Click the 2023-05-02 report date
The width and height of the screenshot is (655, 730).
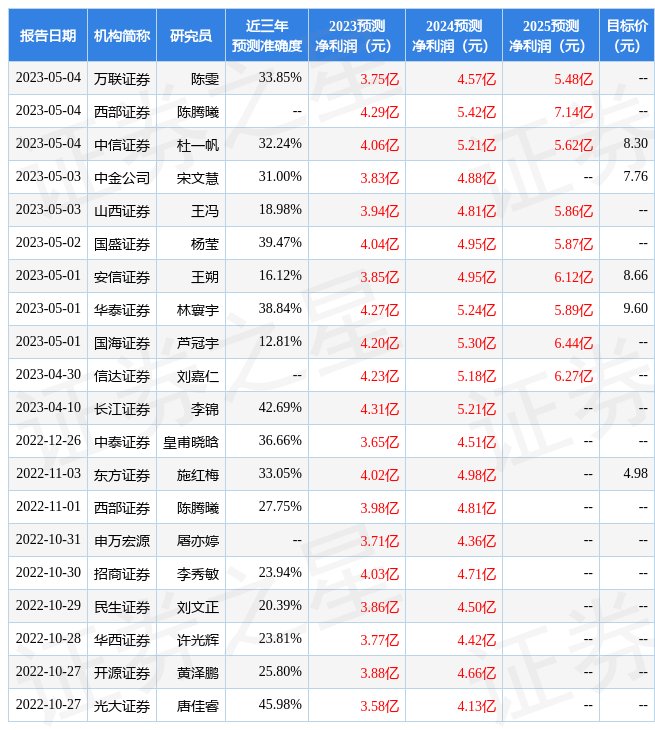pos(48,243)
